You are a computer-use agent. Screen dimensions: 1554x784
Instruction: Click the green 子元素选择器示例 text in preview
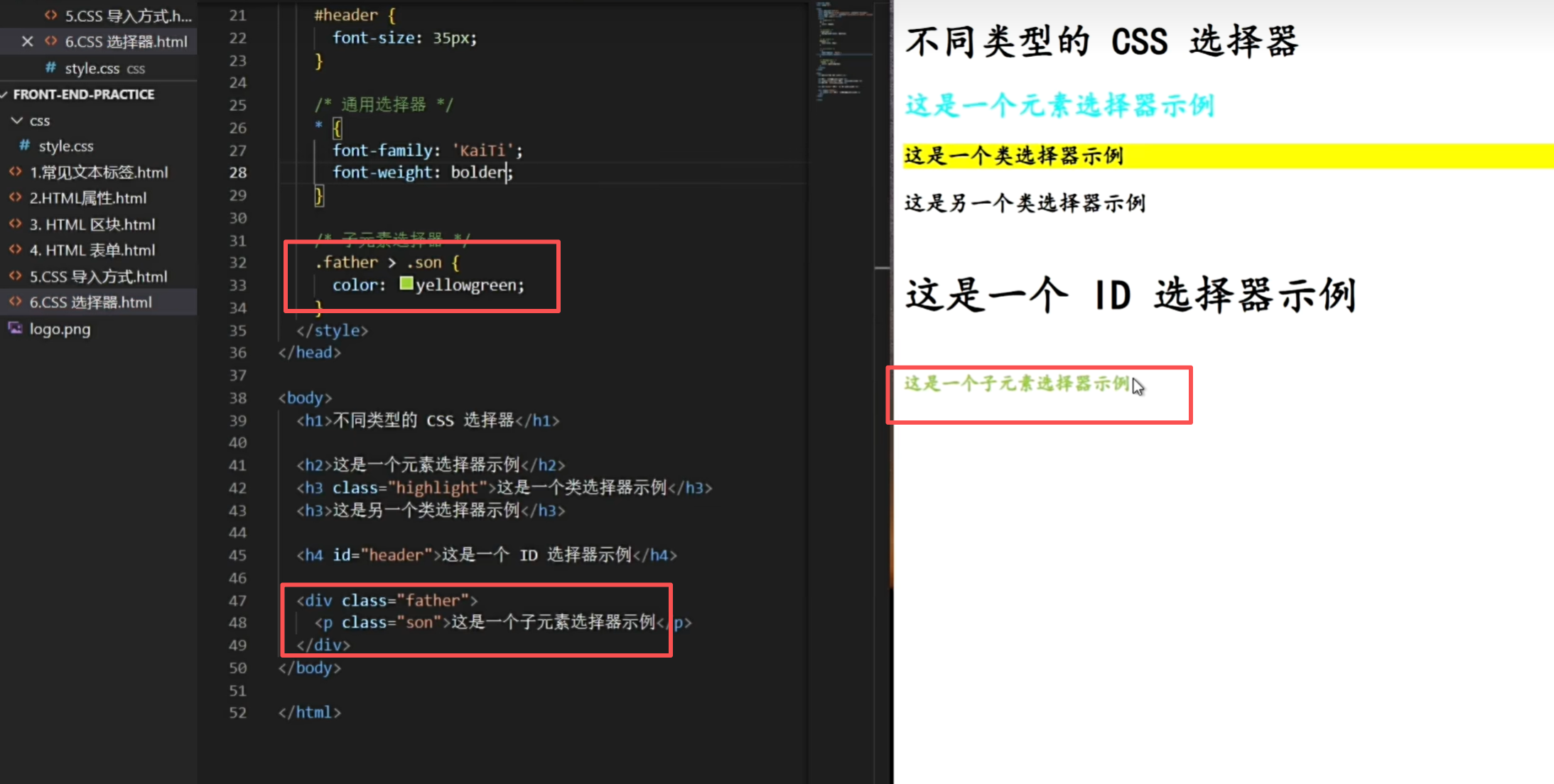click(x=1016, y=384)
